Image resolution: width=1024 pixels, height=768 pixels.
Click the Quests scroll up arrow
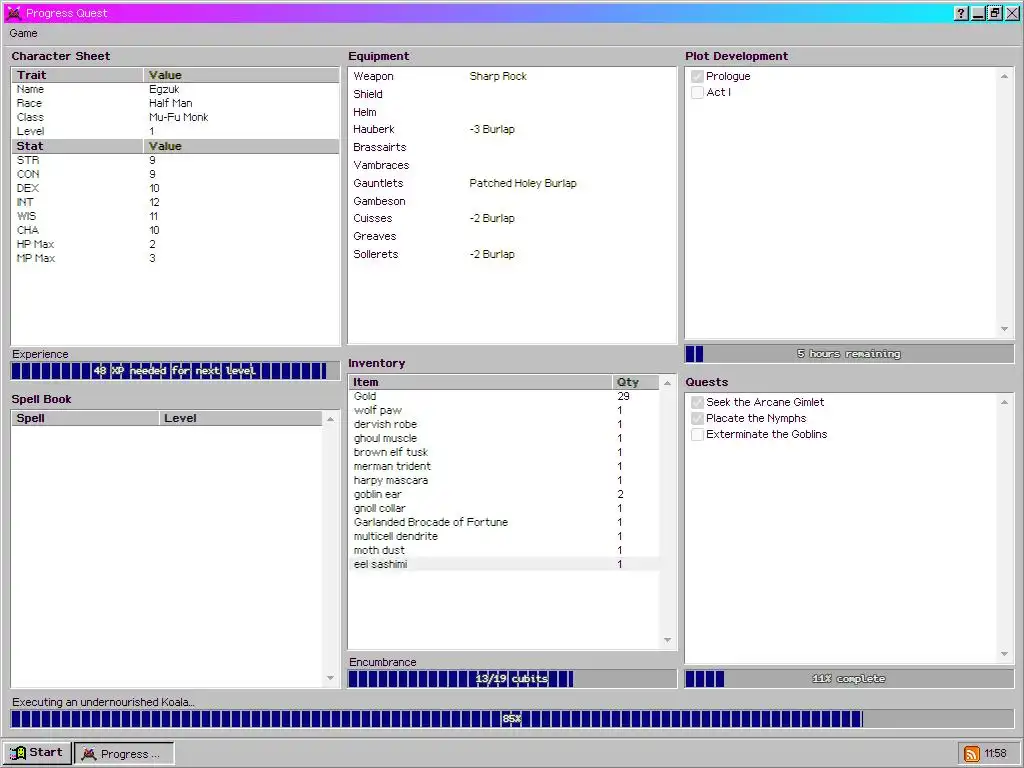coord(1004,402)
